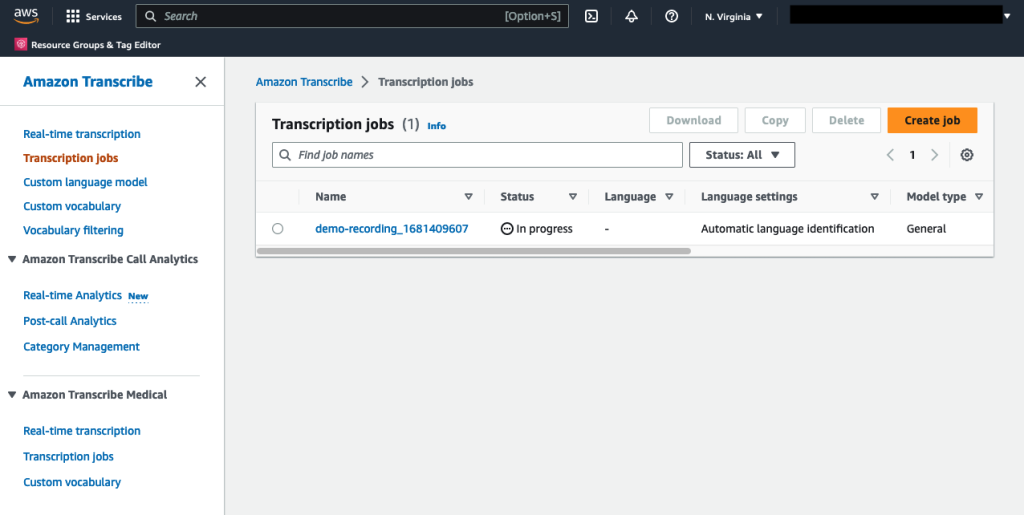Screen dimensions: 1024x515
Task: Click the Create job button
Action: [932, 120]
